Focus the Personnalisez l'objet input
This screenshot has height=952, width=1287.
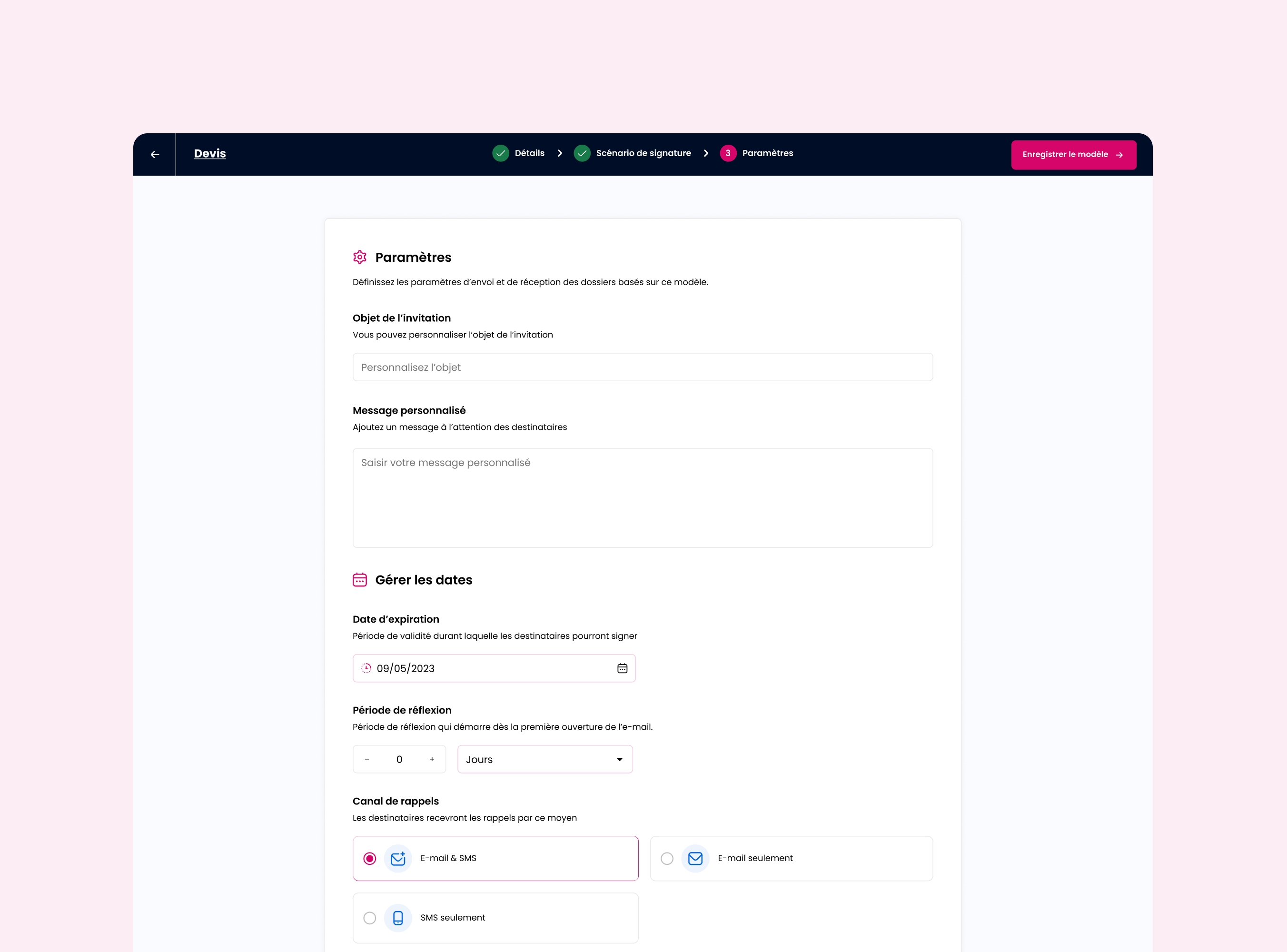(x=643, y=367)
